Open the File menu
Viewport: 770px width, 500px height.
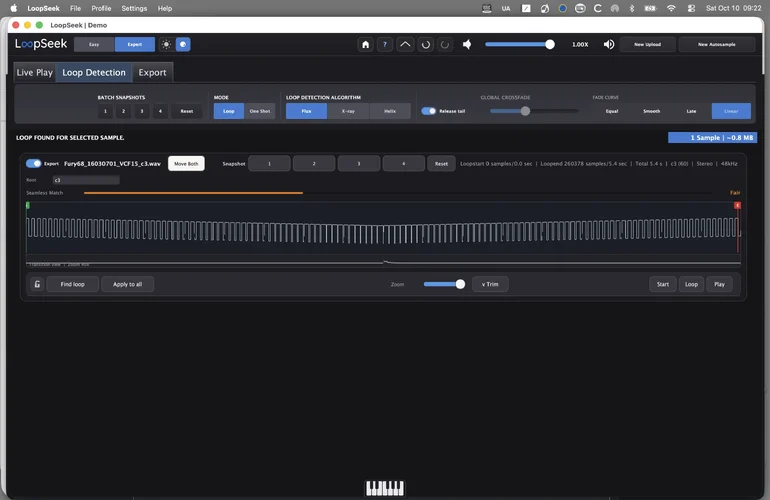(x=75, y=8)
